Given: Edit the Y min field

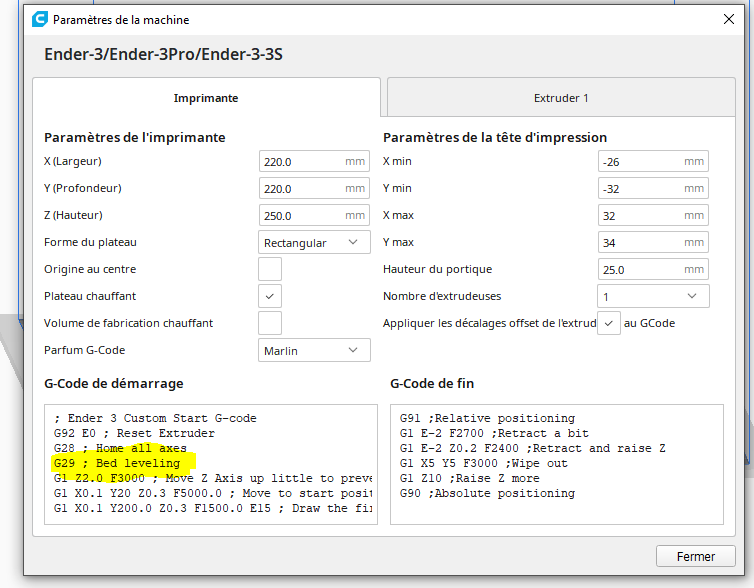Looking at the screenshot, I should click(x=653, y=188).
